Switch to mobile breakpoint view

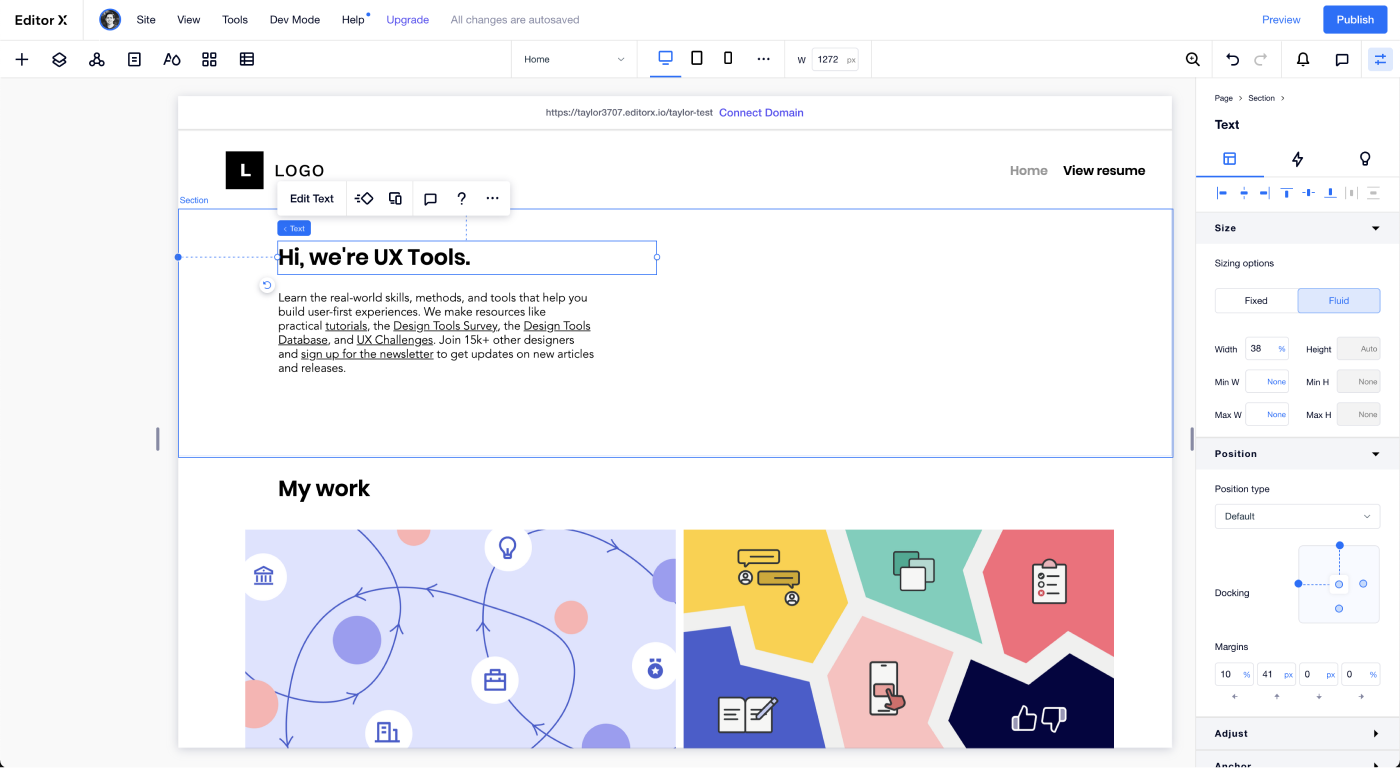click(728, 58)
